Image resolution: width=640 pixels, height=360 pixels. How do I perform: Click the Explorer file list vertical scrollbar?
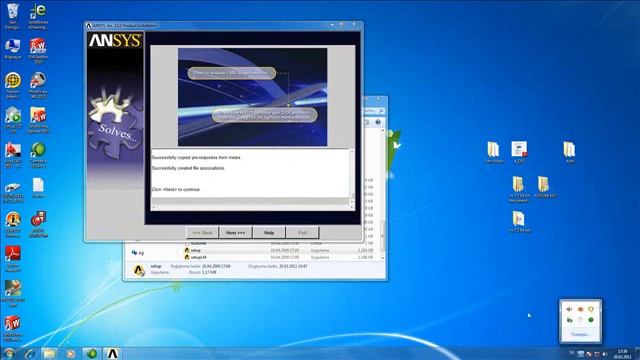tap(382, 195)
